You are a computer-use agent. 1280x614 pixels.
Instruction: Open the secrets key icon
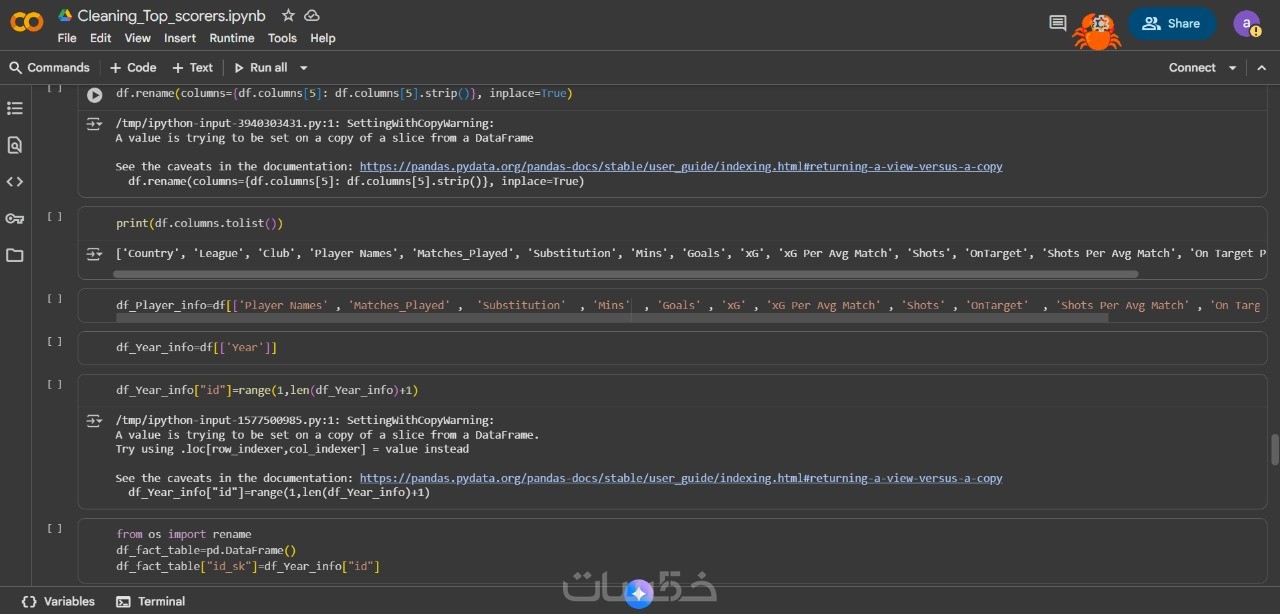click(x=14, y=218)
